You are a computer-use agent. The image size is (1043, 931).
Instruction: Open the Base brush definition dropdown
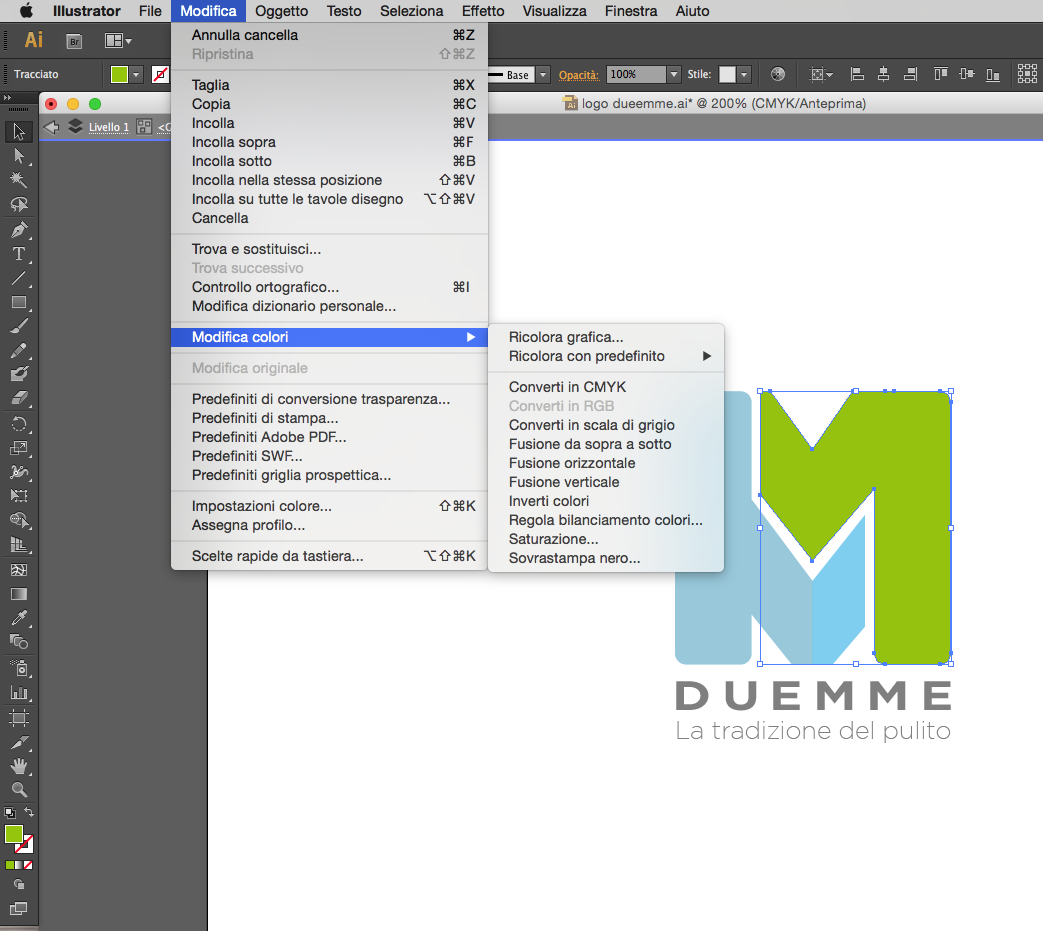tap(543, 74)
